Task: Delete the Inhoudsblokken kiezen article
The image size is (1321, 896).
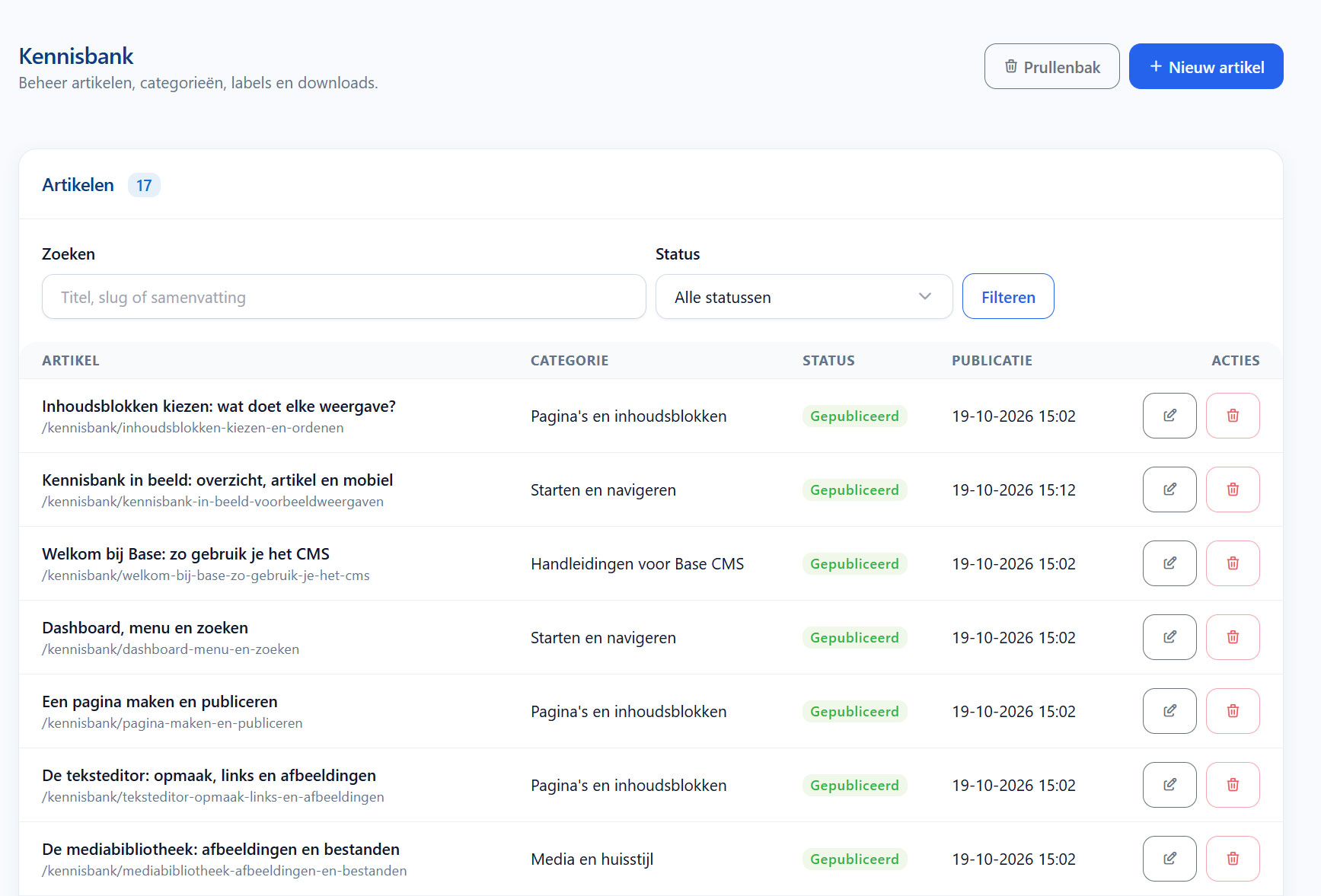Action: pyautogui.click(x=1233, y=416)
